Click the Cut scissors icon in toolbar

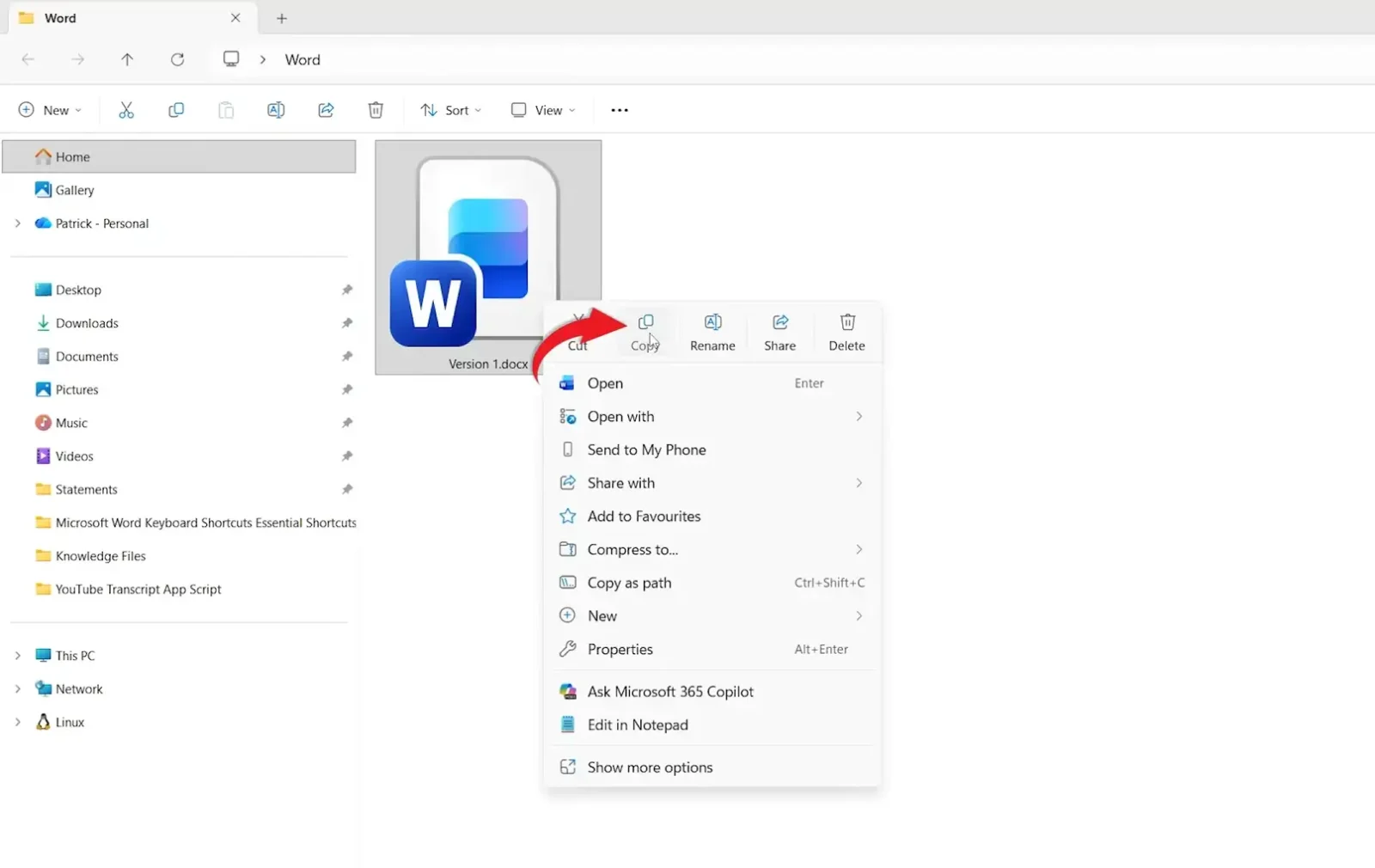(x=126, y=110)
